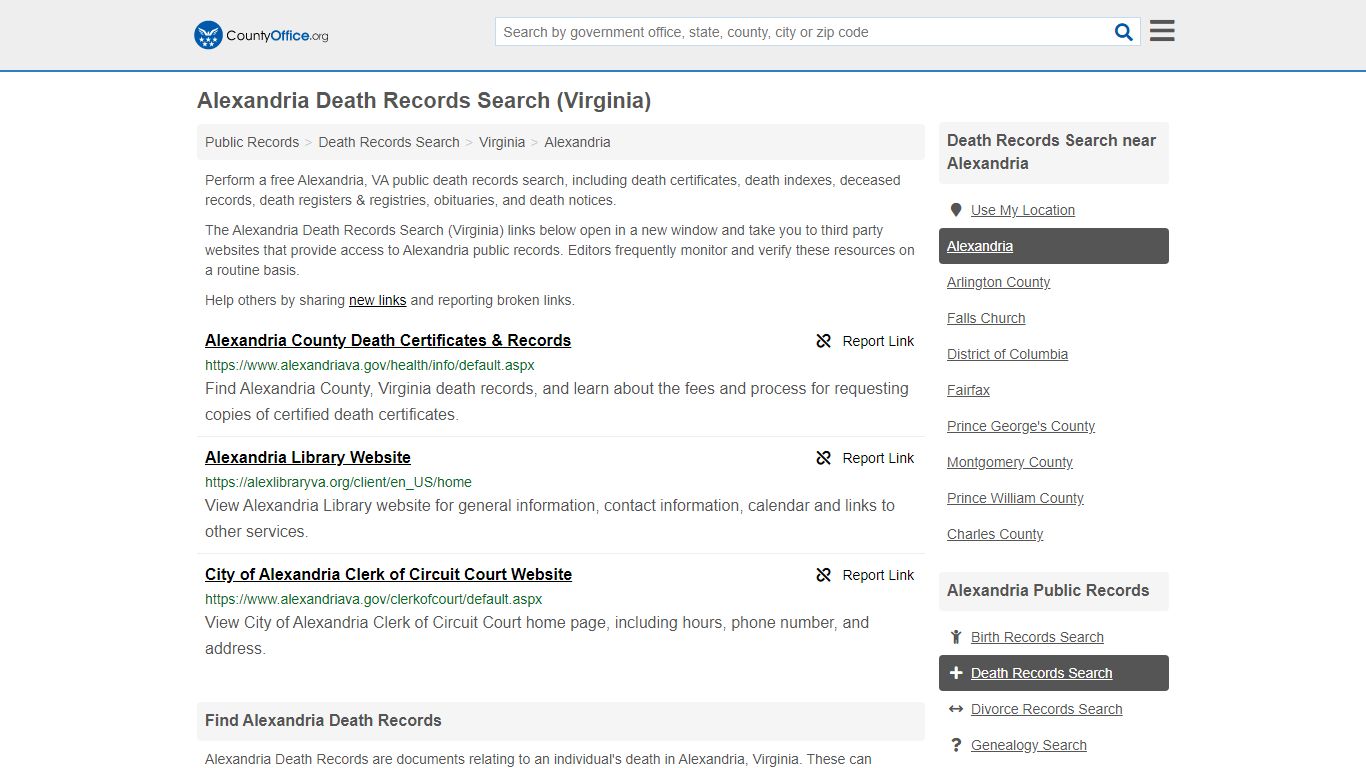Click the Birth Records Search person icon
Viewport: 1366px width, 768px height.
[956, 637]
